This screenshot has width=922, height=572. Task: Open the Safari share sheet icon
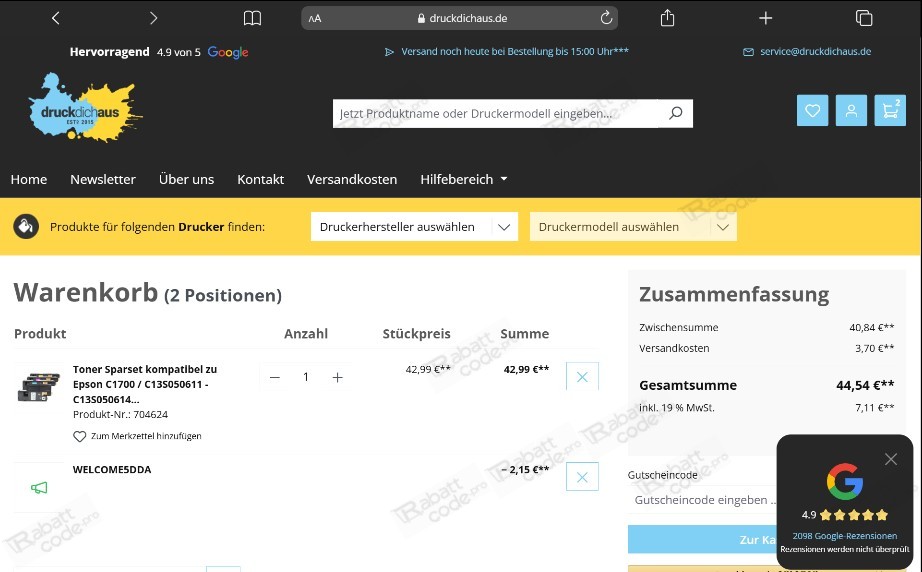pyautogui.click(x=667, y=18)
